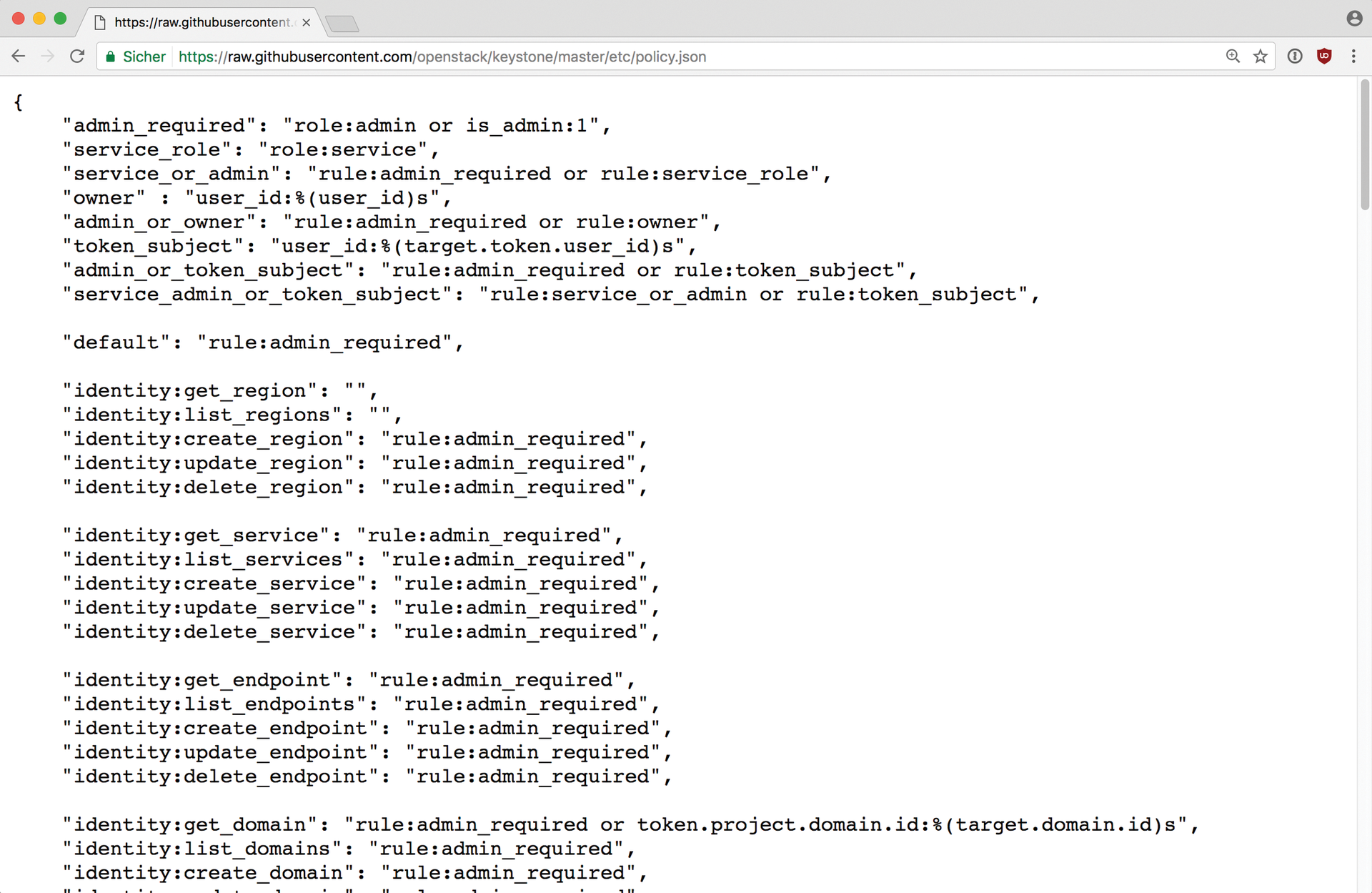Image resolution: width=1372 pixels, height=893 pixels.
Task: Click the browser forward arrow
Action: click(48, 56)
